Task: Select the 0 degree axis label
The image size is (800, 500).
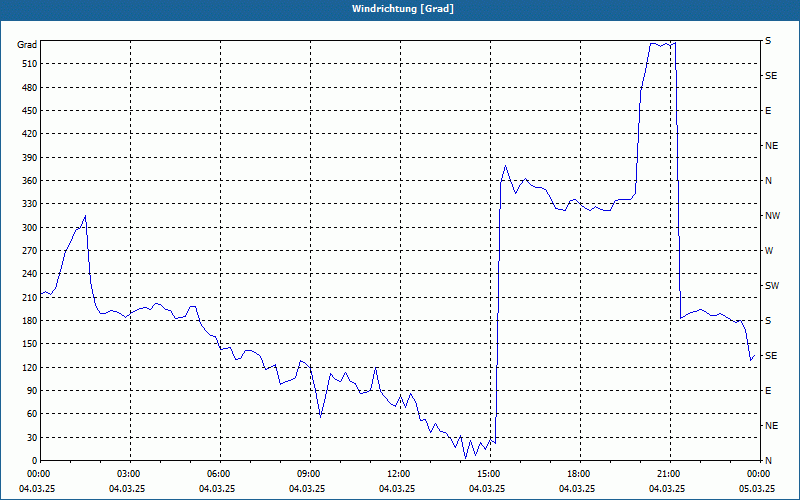Action: pyautogui.click(x=35, y=461)
